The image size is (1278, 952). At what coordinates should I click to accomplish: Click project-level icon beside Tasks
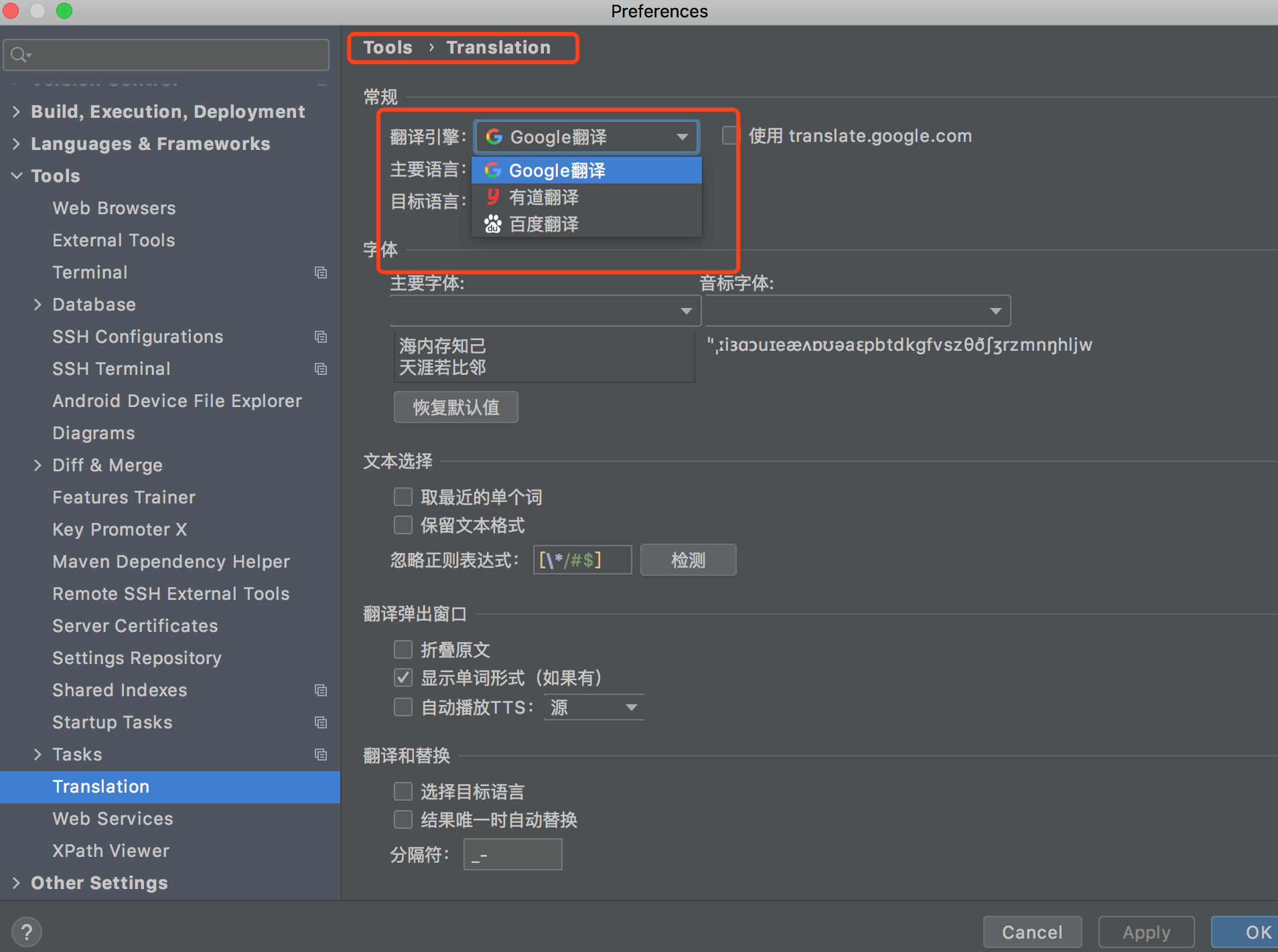point(321,755)
